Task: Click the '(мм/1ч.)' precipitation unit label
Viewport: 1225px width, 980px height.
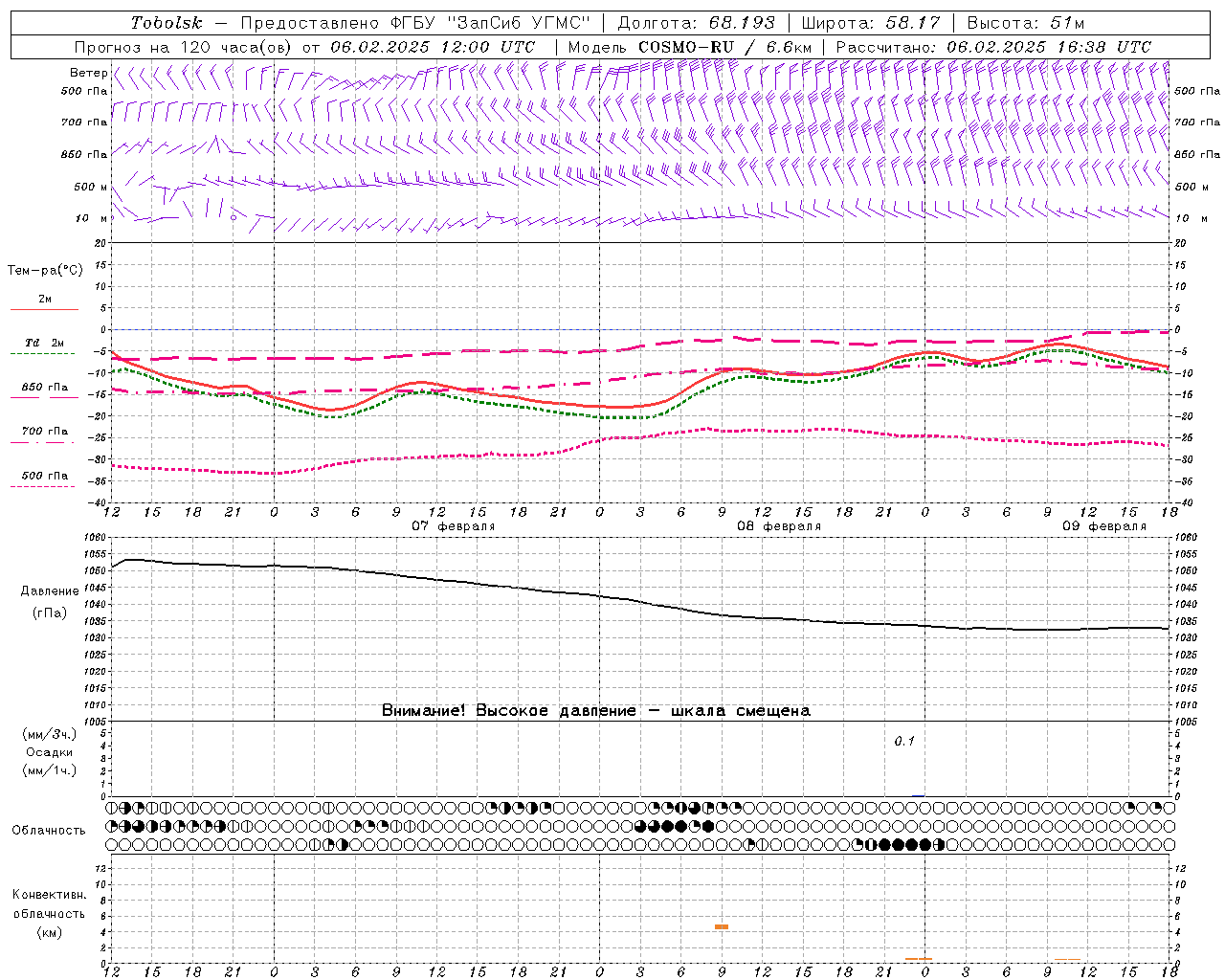Action: pyautogui.click(x=50, y=770)
